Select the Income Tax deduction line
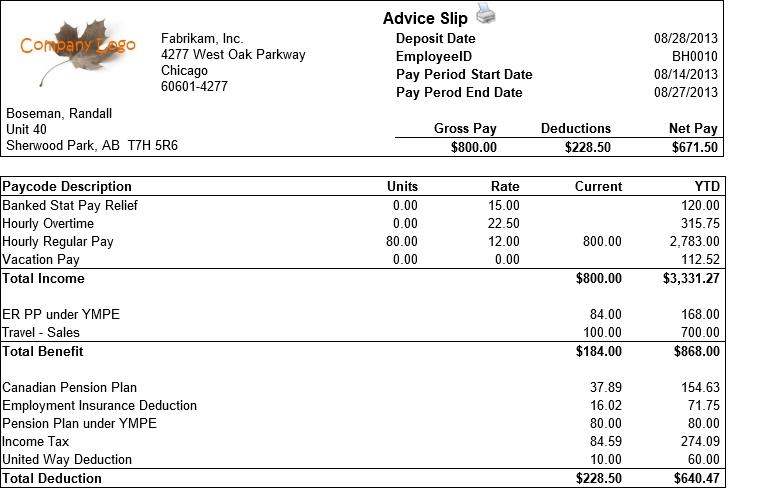 35,442
